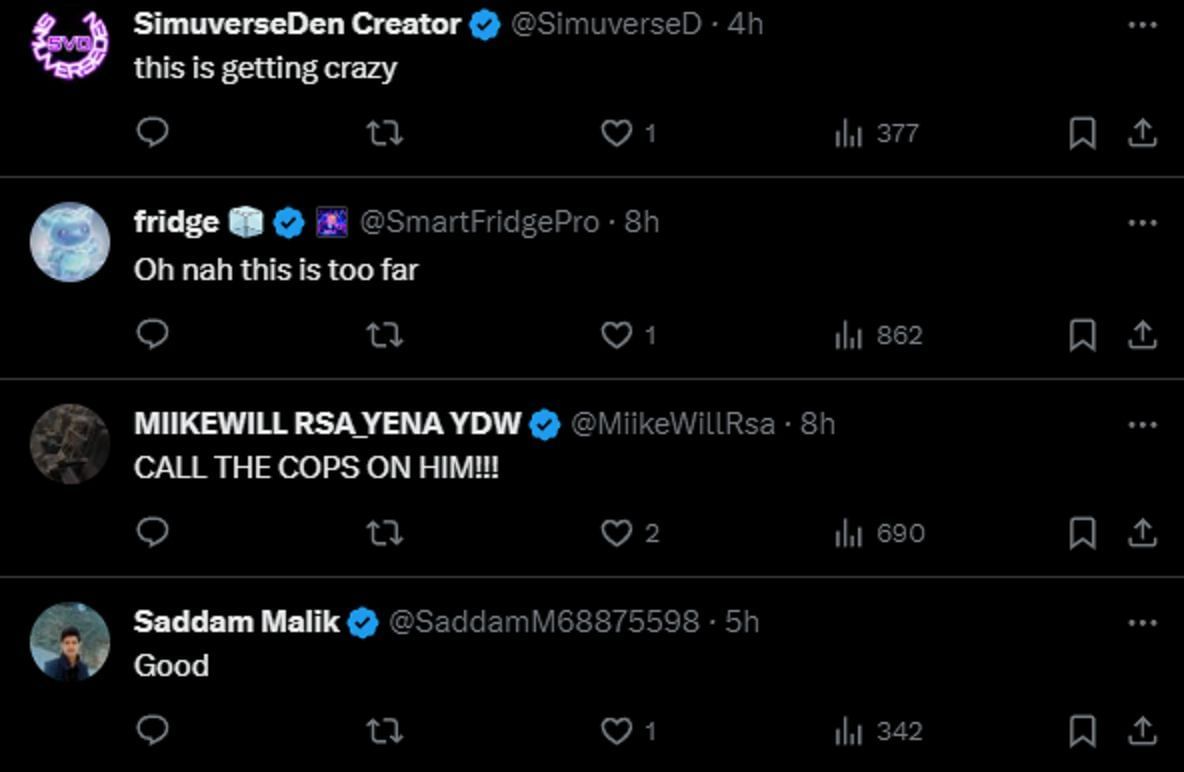Click MIIKEWILL RSA_YENA YDW display name

pos(327,424)
